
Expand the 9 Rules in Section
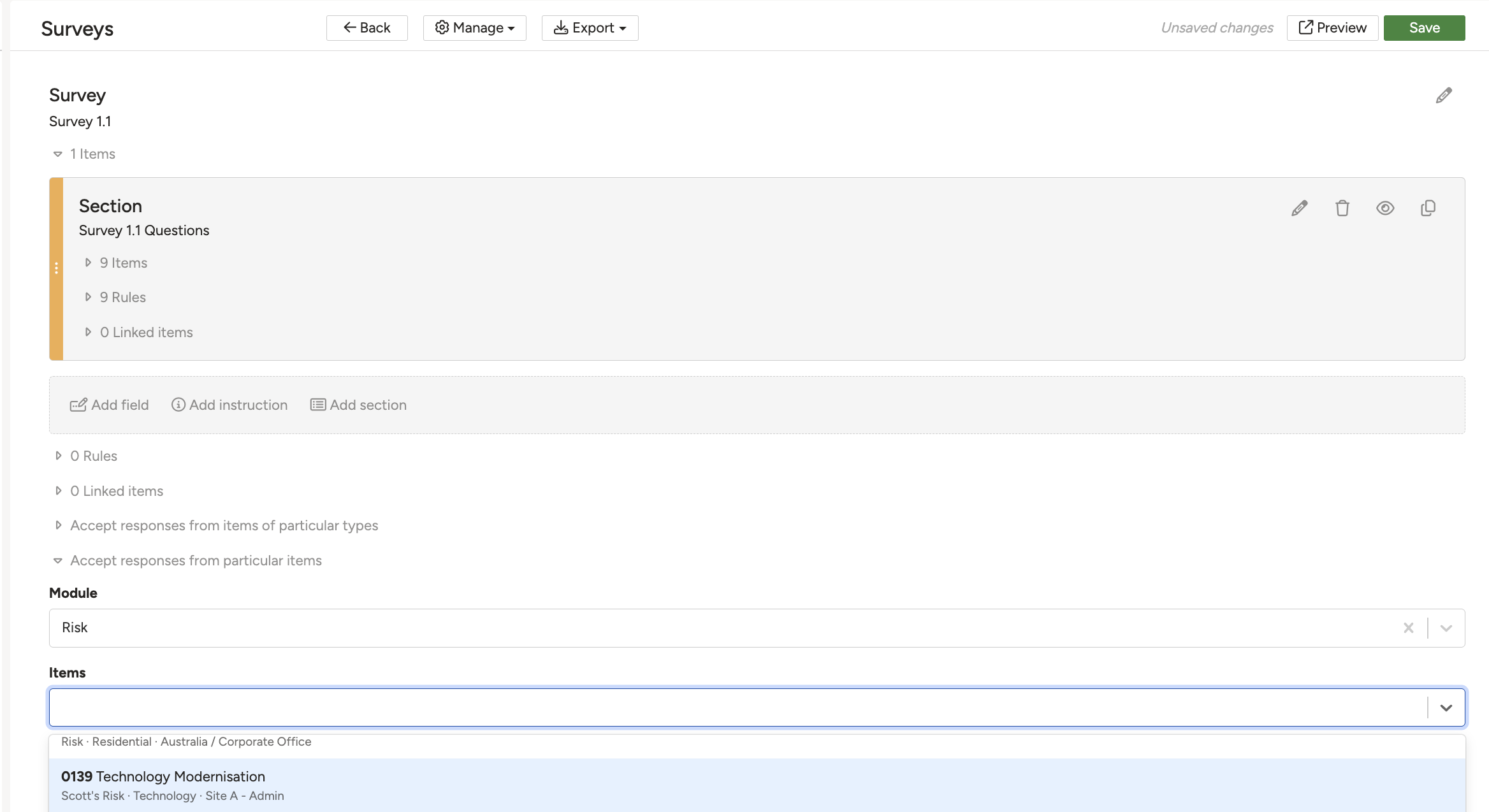(115, 298)
